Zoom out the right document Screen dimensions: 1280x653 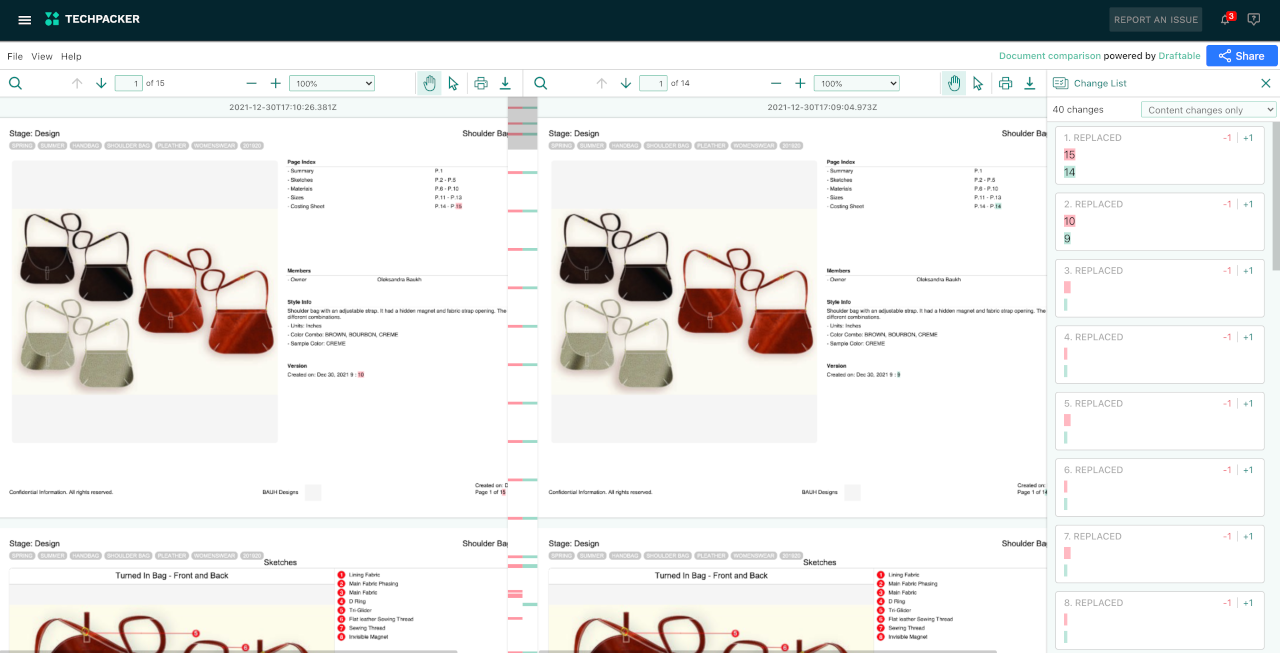[776, 83]
